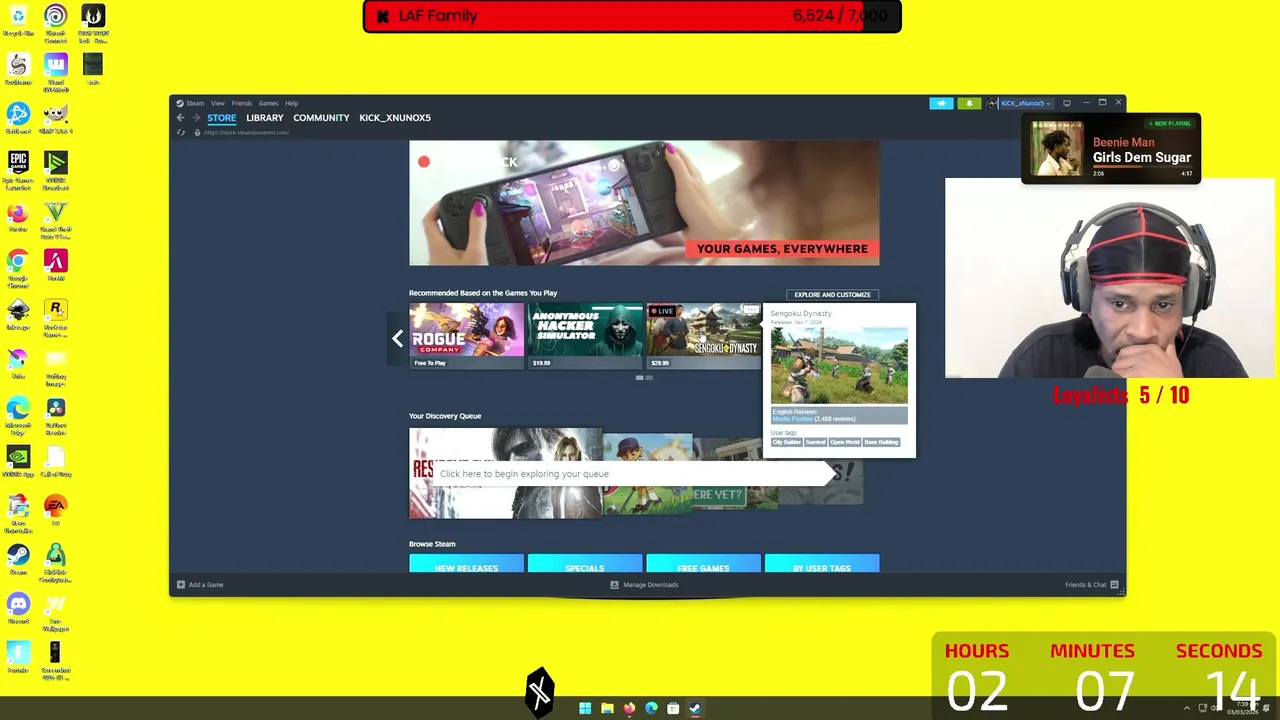Screen dimensions: 1280x720
Task: Open the Windows Start button
Action: [x=585, y=709]
